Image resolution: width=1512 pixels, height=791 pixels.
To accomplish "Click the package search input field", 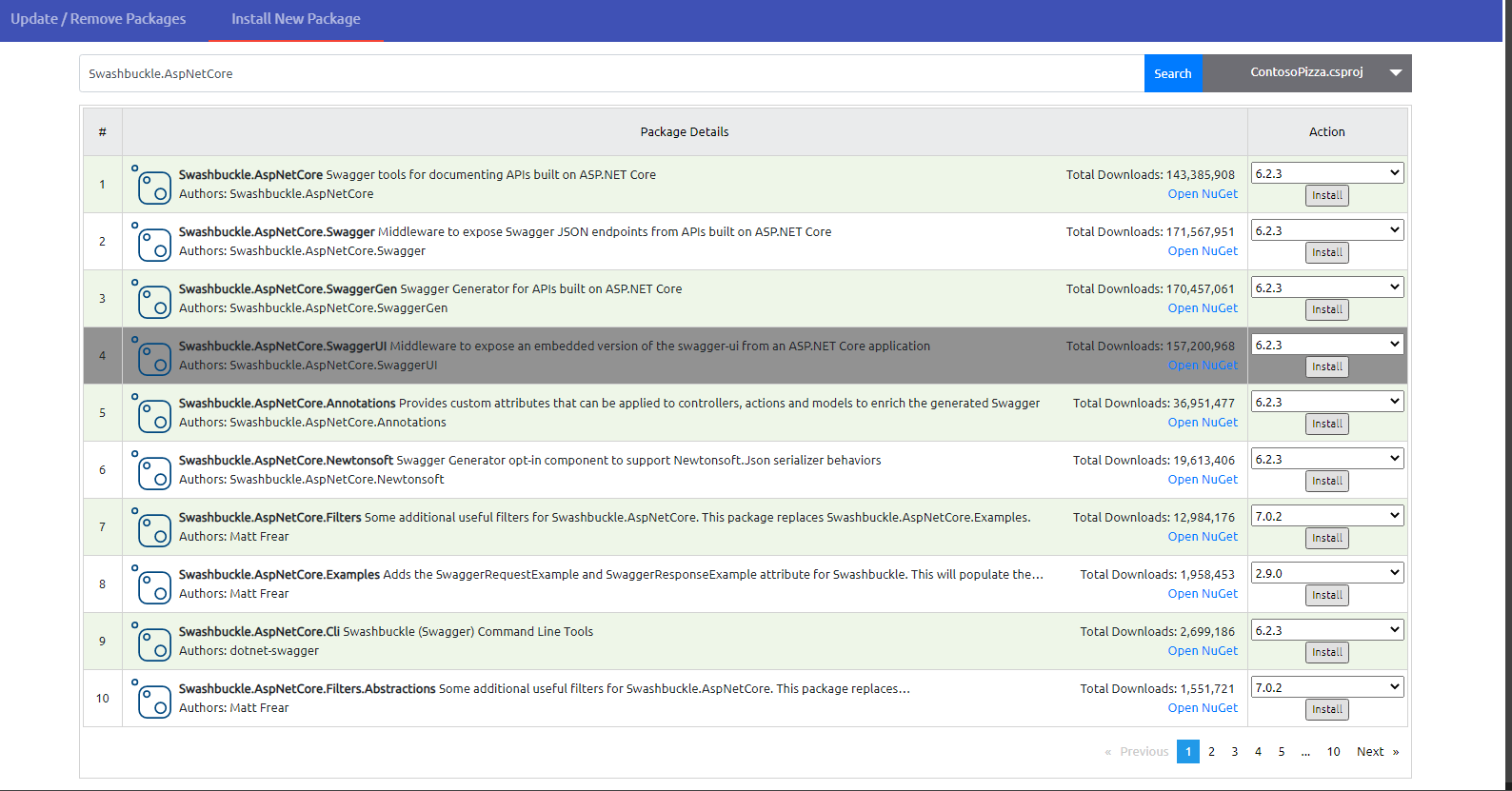I will pos(611,73).
